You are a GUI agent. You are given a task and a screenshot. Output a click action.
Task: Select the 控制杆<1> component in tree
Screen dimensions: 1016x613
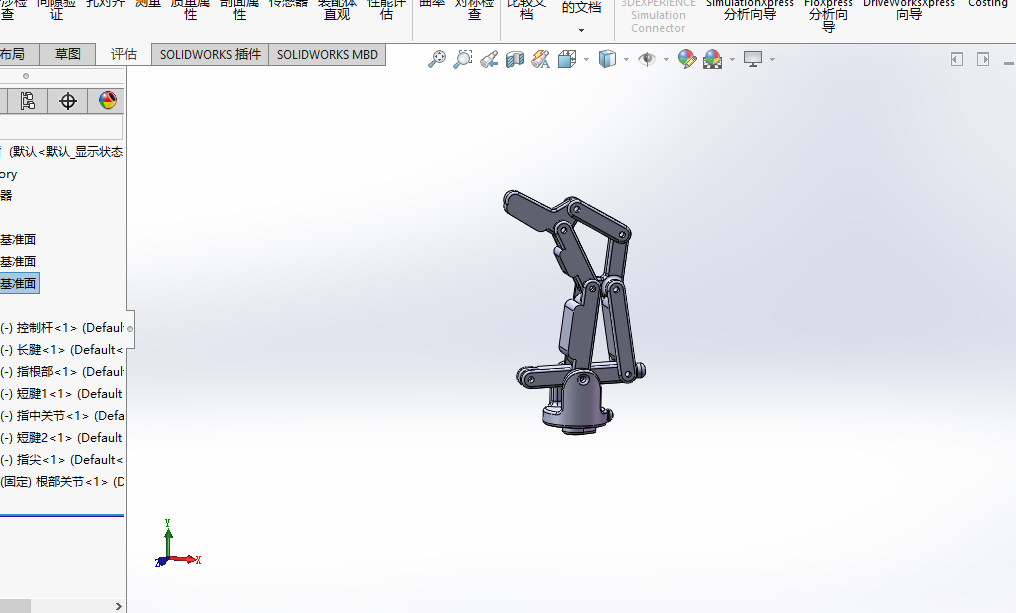click(62, 328)
